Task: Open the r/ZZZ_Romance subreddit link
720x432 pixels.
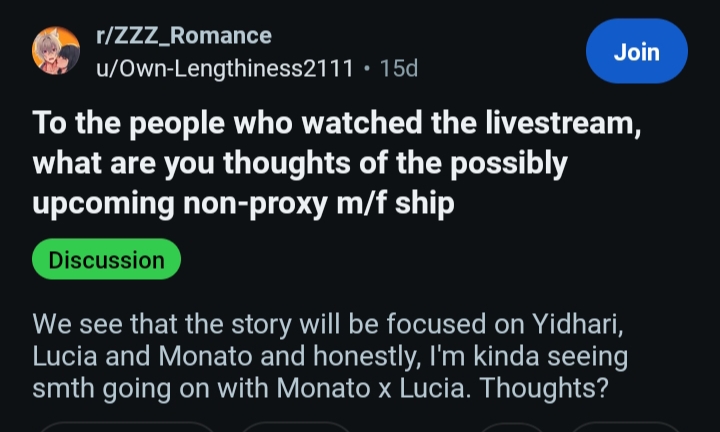Action: pyautogui.click(x=183, y=35)
